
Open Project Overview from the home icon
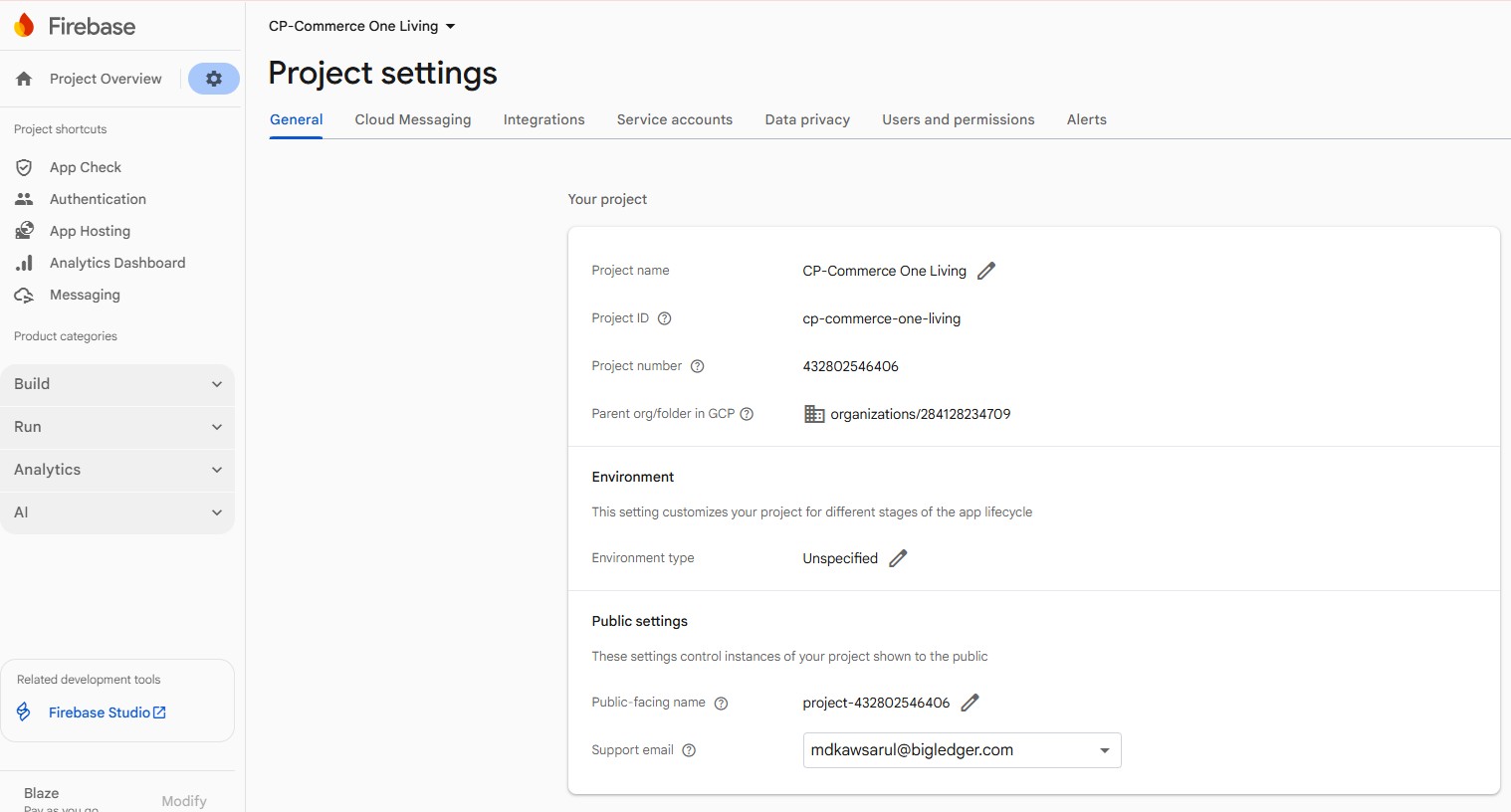point(22,78)
